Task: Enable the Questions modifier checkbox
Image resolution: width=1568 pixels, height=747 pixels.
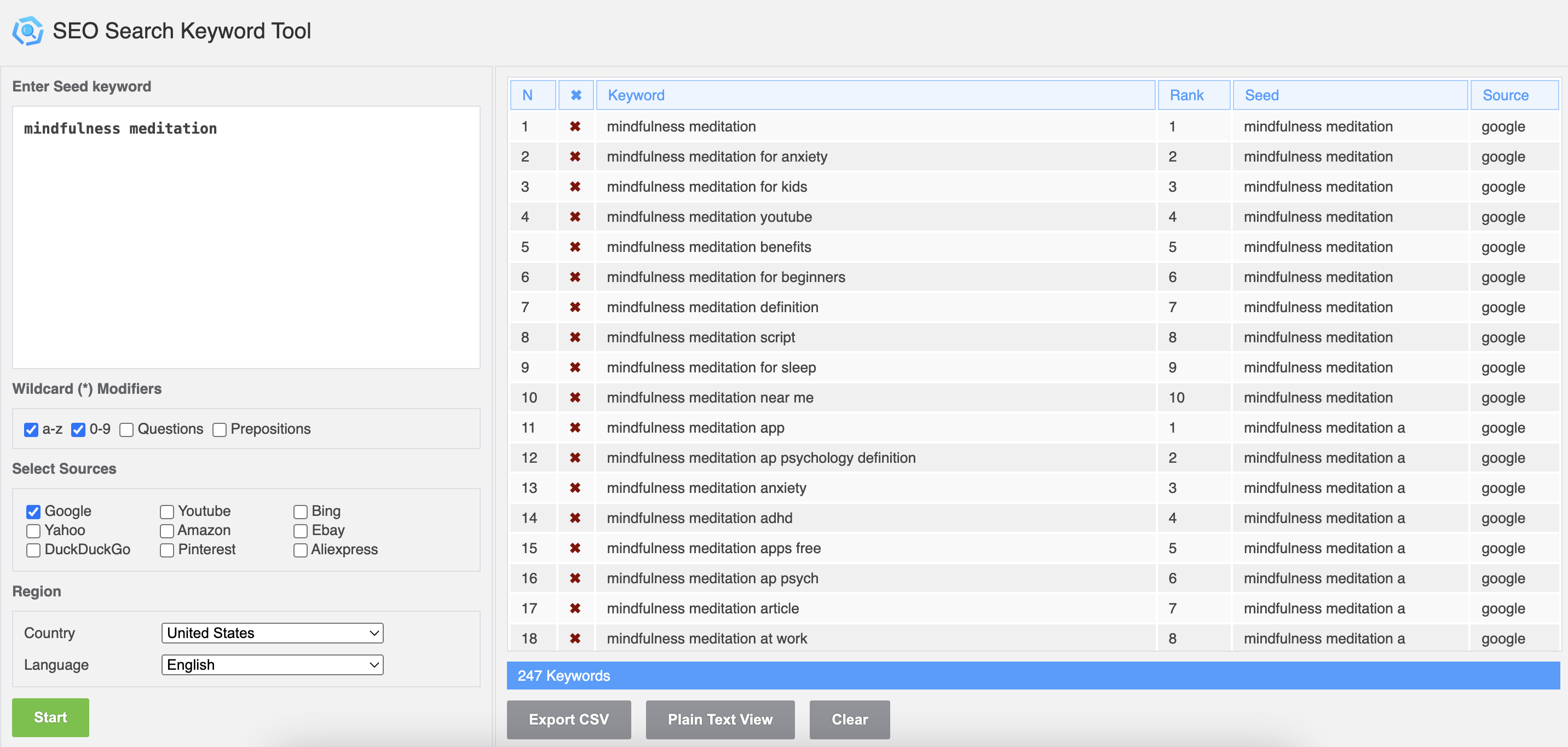Action: click(x=126, y=430)
